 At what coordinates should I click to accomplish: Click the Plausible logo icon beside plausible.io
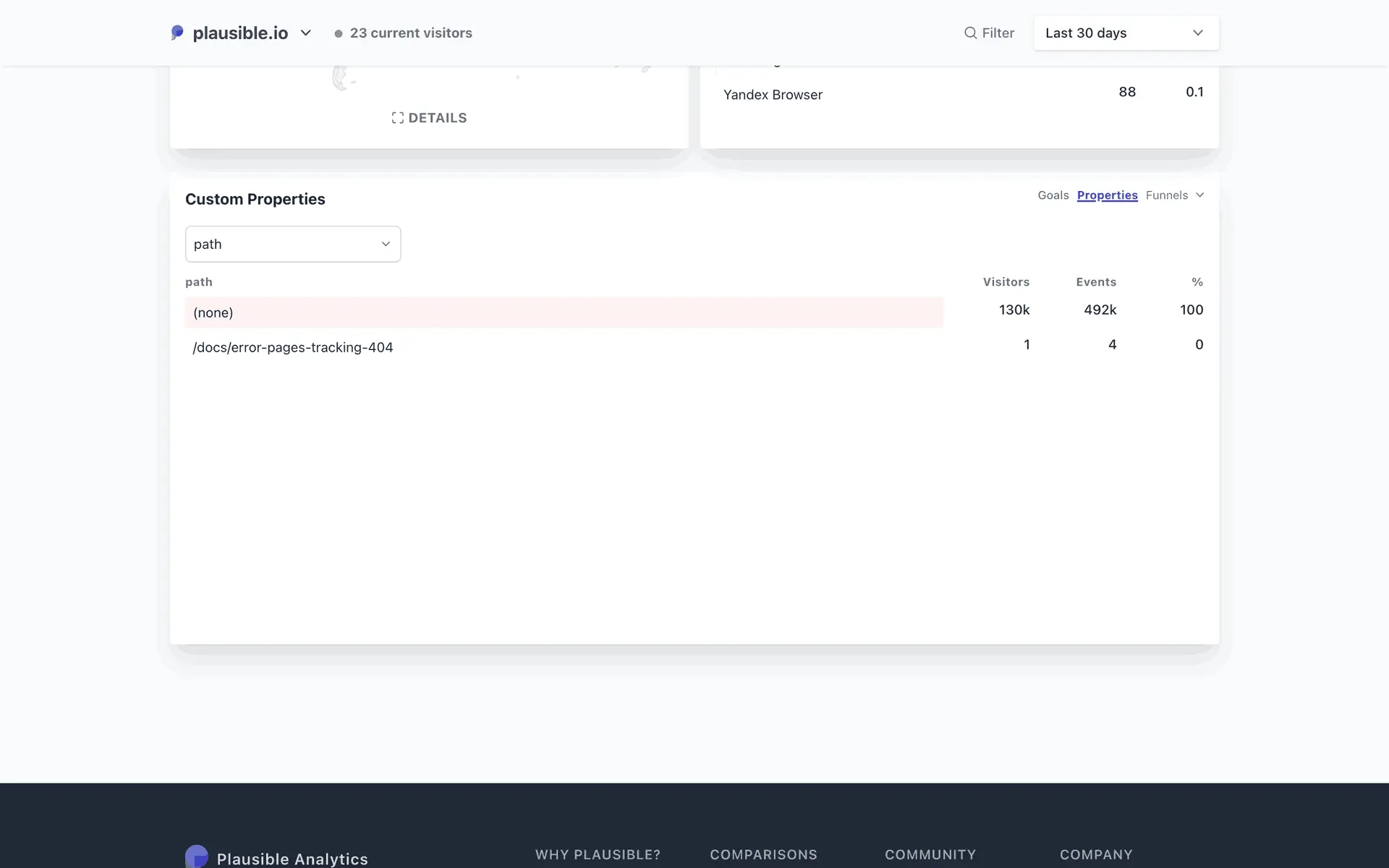(177, 33)
